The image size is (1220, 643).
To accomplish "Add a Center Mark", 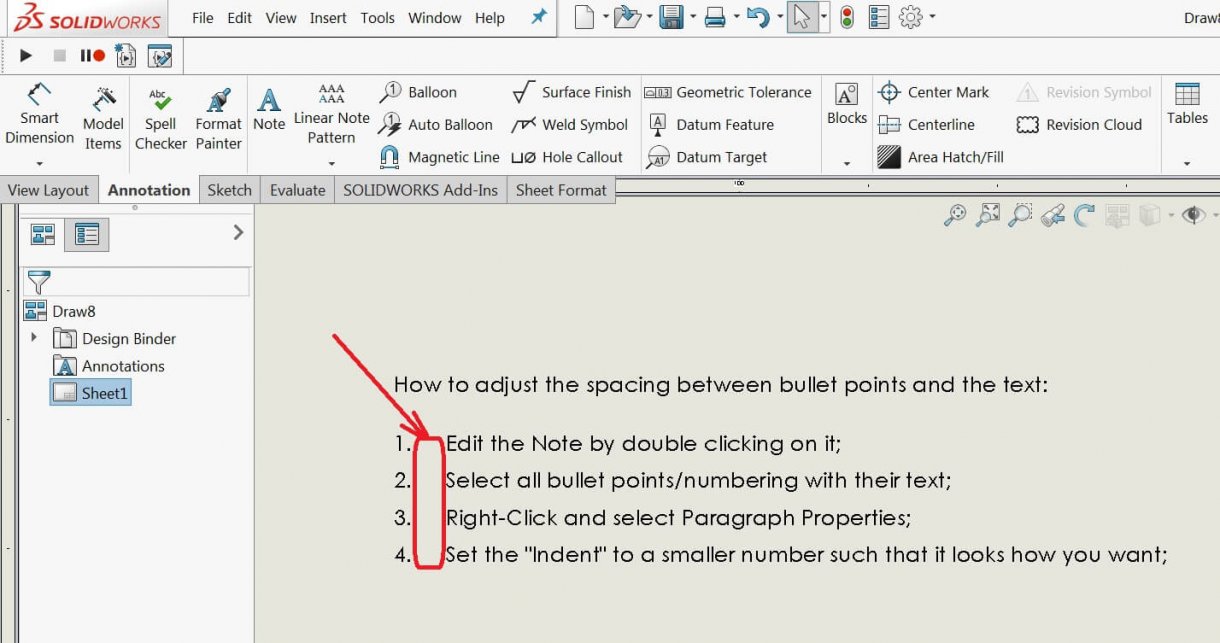I will 933,92.
